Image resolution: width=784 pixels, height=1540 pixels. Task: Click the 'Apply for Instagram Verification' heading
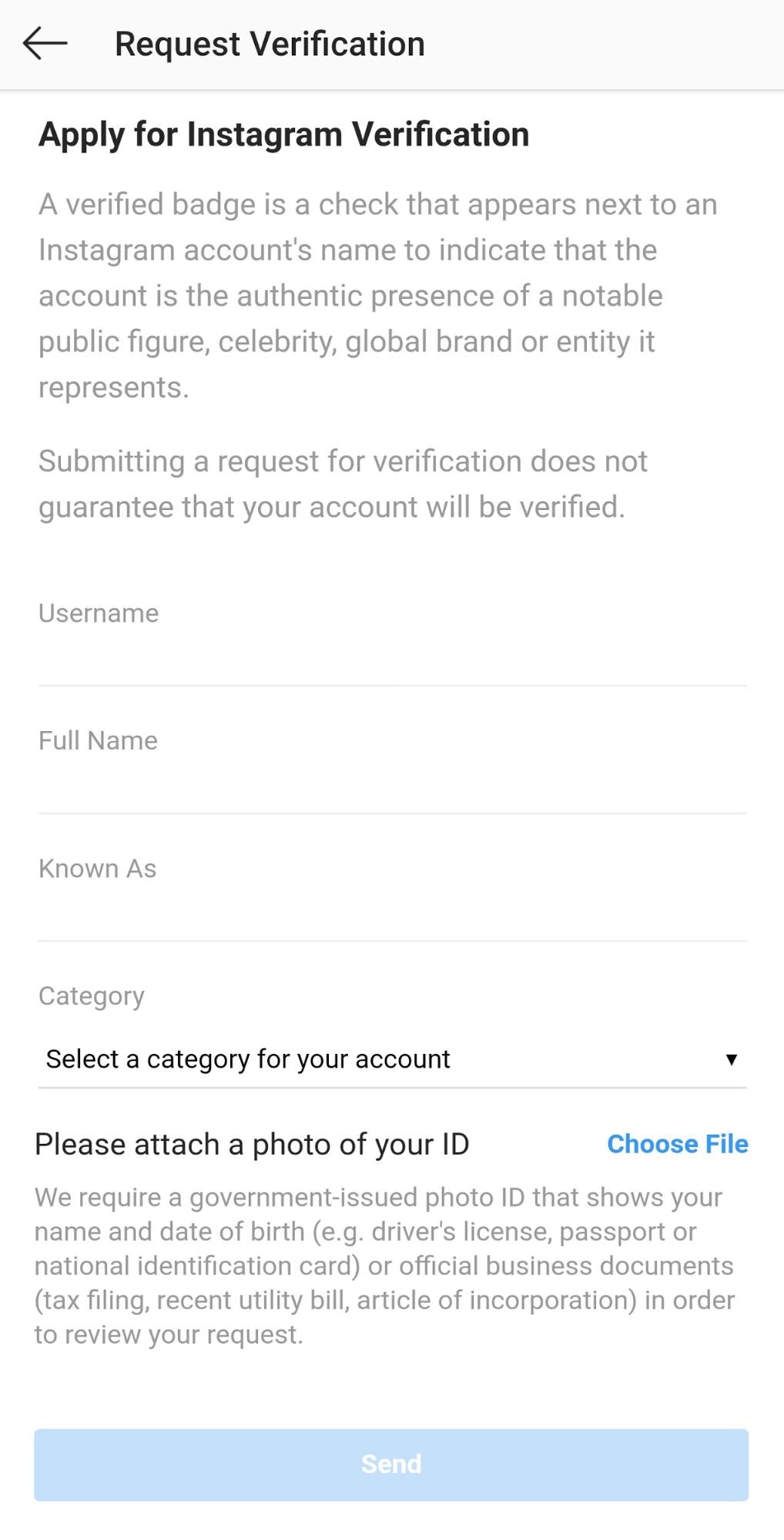283,134
